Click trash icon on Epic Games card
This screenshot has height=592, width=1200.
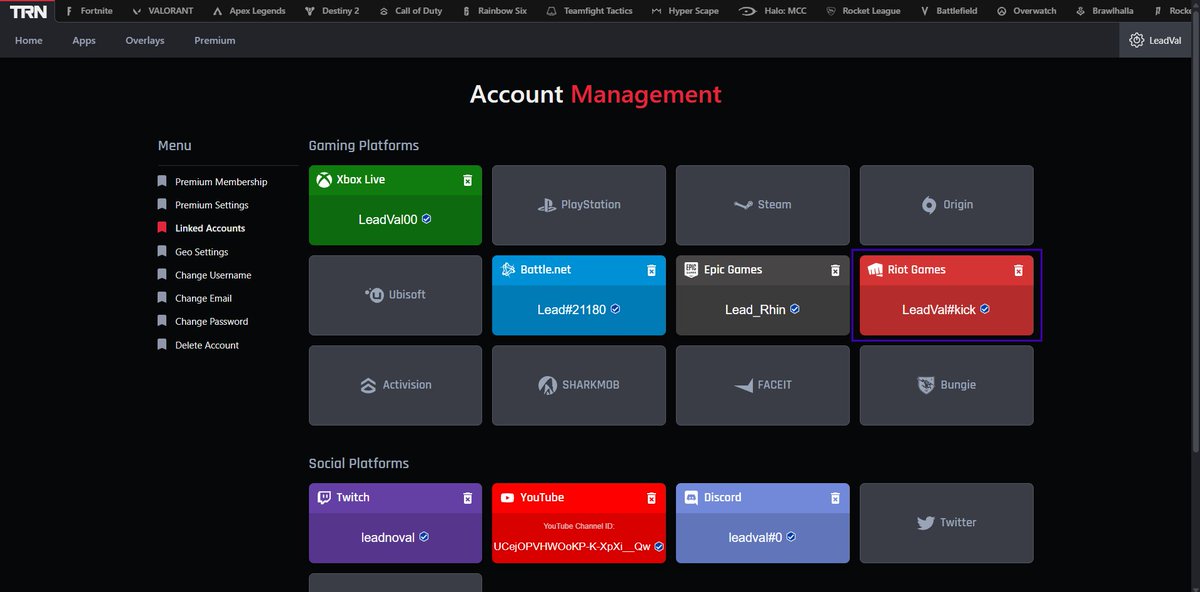[835, 270]
